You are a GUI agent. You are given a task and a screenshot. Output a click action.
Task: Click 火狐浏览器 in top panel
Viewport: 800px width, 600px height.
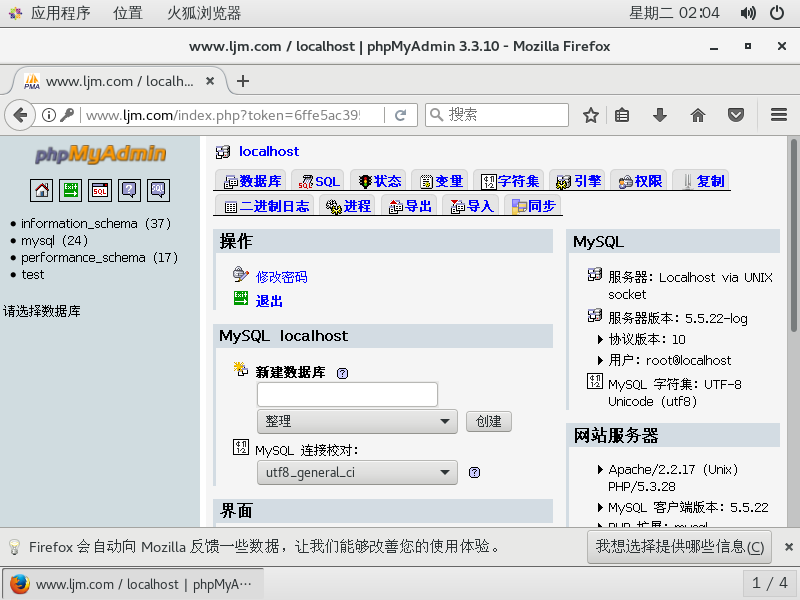pos(204,13)
